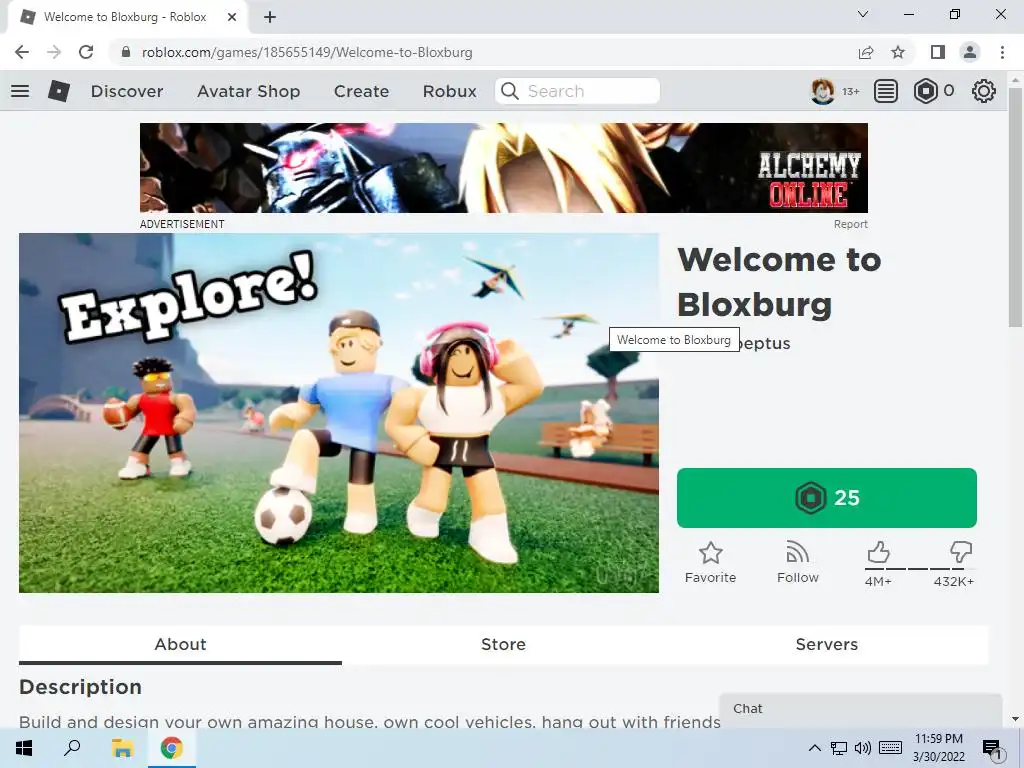1024x768 pixels.
Task: Click the address bar lock icon
Action: point(126,52)
